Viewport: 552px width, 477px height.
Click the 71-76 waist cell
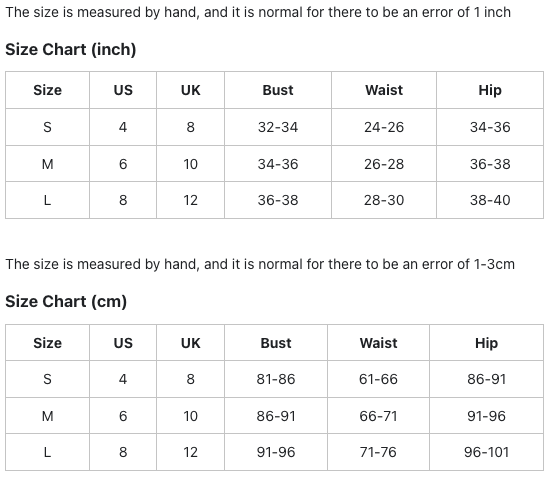coord(378,452)
